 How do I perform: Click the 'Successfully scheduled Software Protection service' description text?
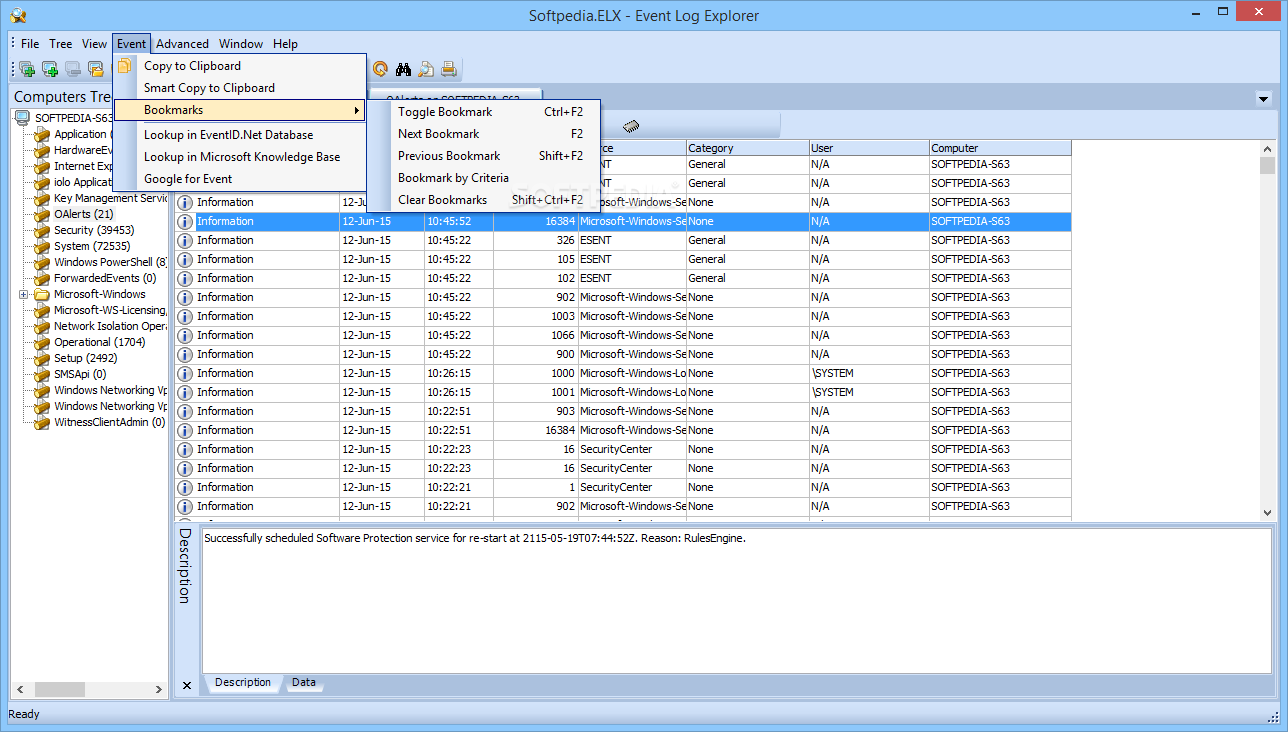pyautogui.click(x=475, y=538)
